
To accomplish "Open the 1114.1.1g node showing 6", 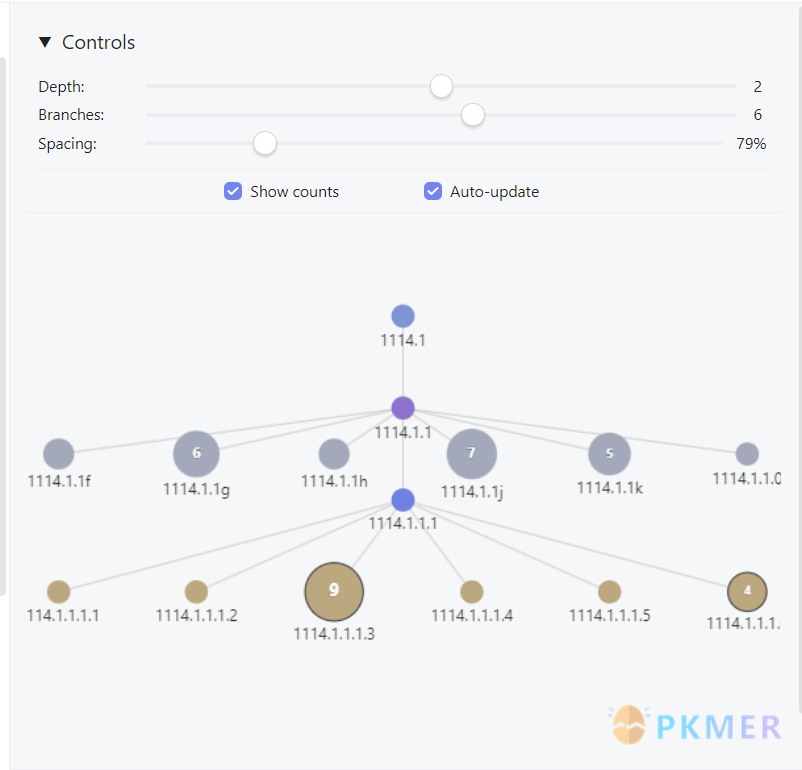I will pyautogui.click(x=196, y=453).
